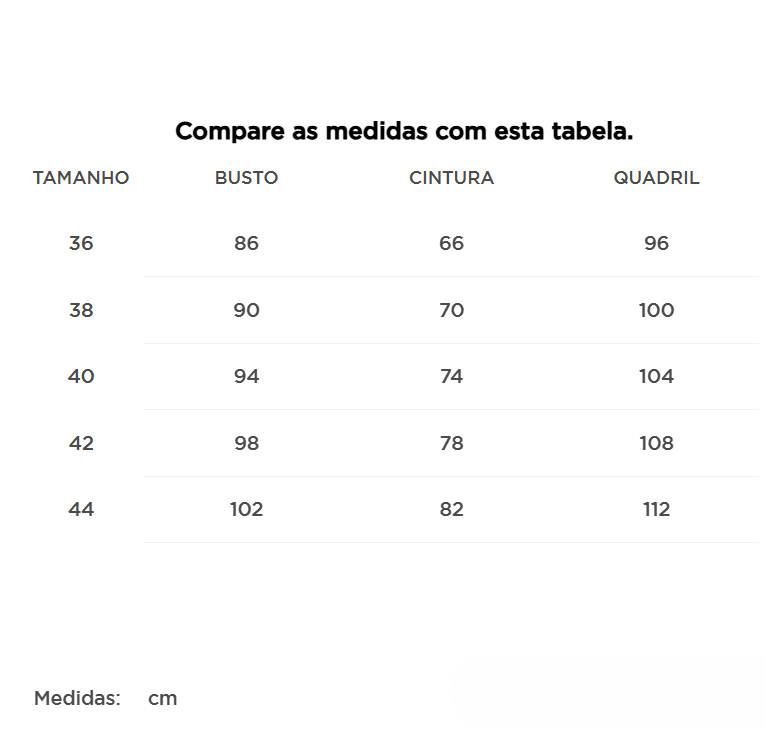This screenshot has height=745, width=765.
Task: Click waist value 70
Action: [x=451, y=310]
